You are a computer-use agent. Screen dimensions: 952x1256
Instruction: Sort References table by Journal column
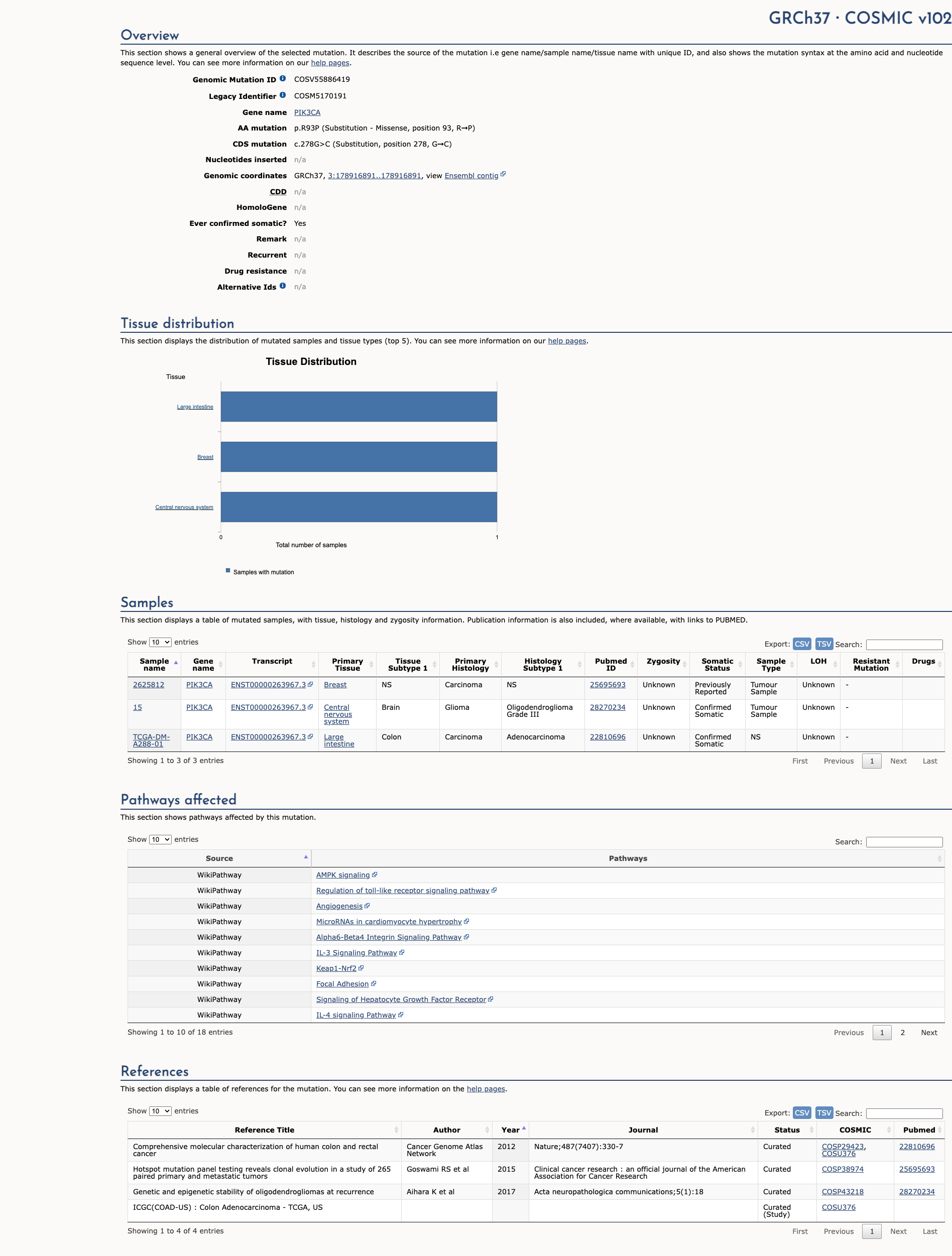pos(643,1130)
